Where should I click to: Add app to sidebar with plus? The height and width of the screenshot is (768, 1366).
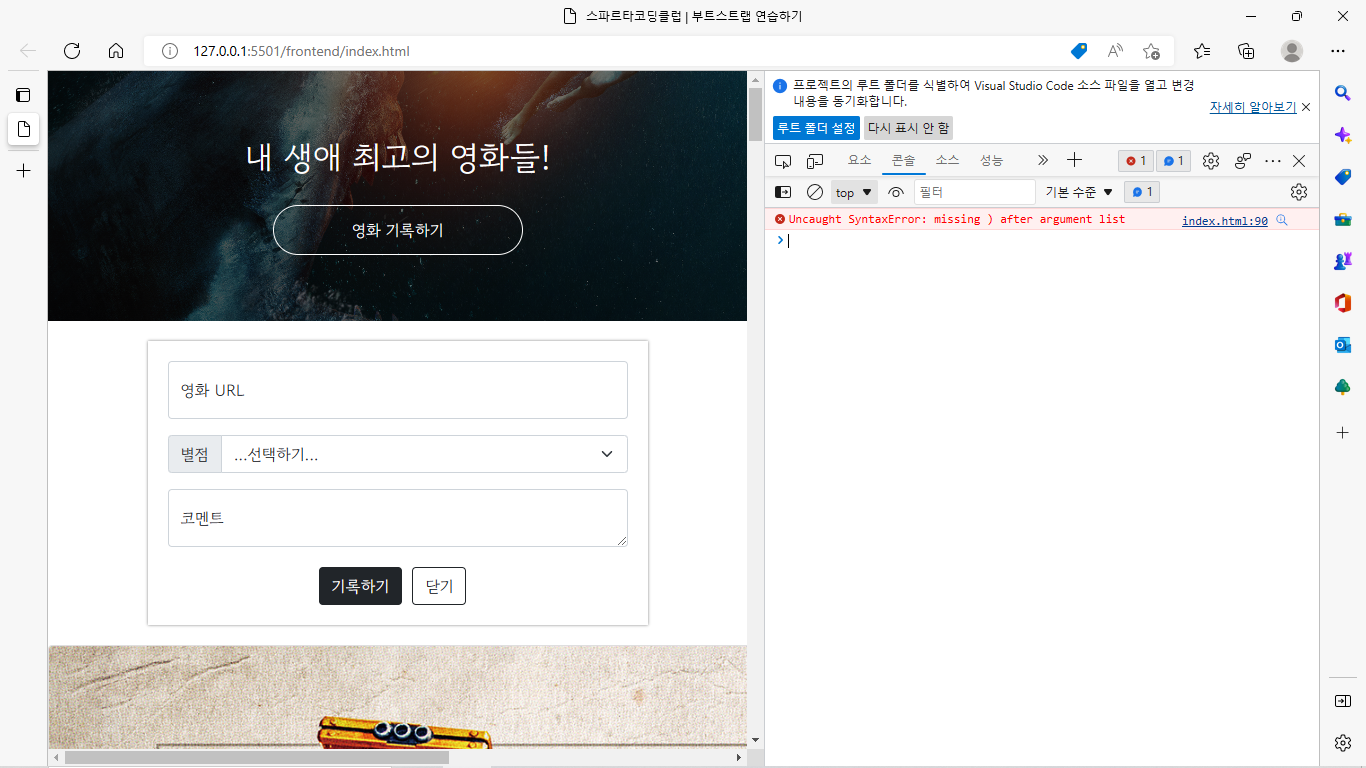point(1343,432)
